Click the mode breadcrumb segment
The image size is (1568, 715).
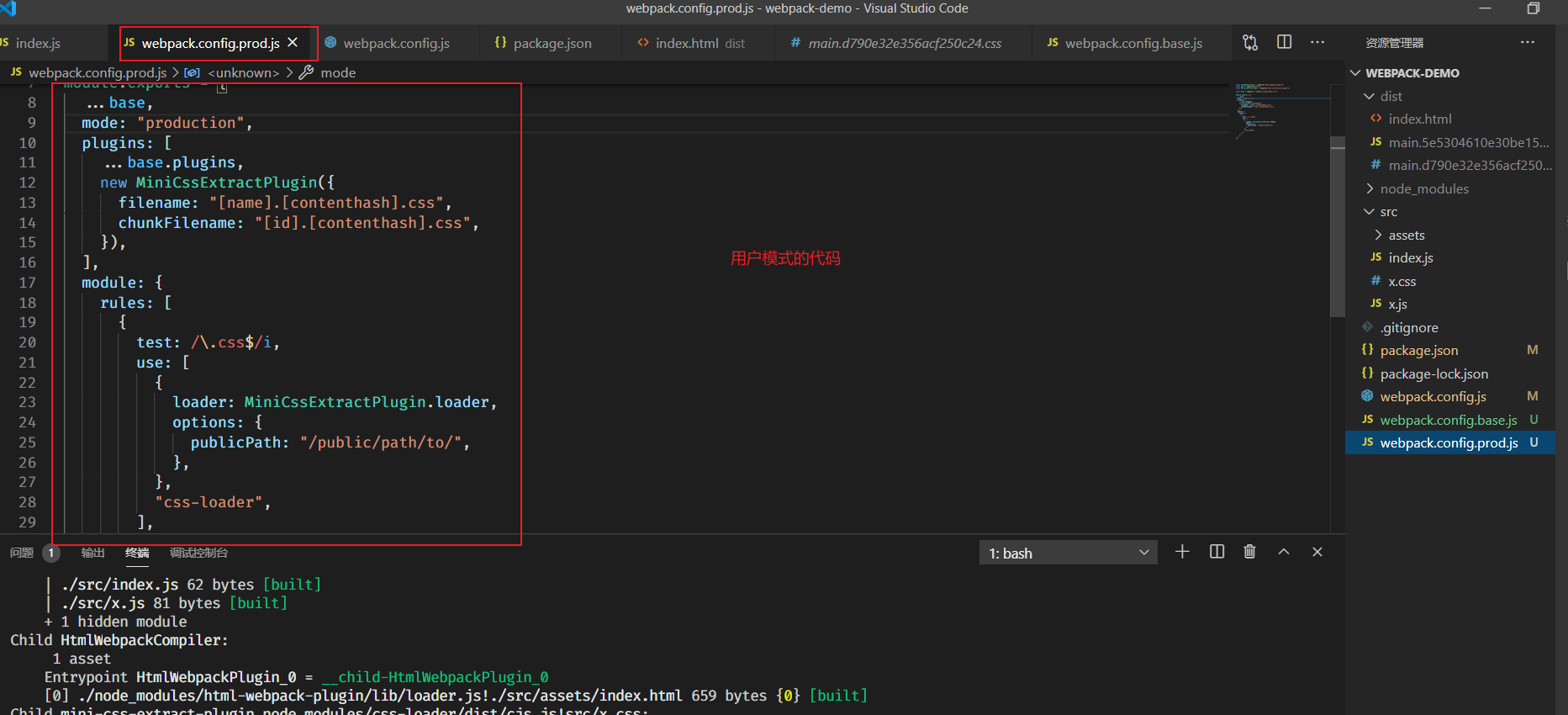338,73
